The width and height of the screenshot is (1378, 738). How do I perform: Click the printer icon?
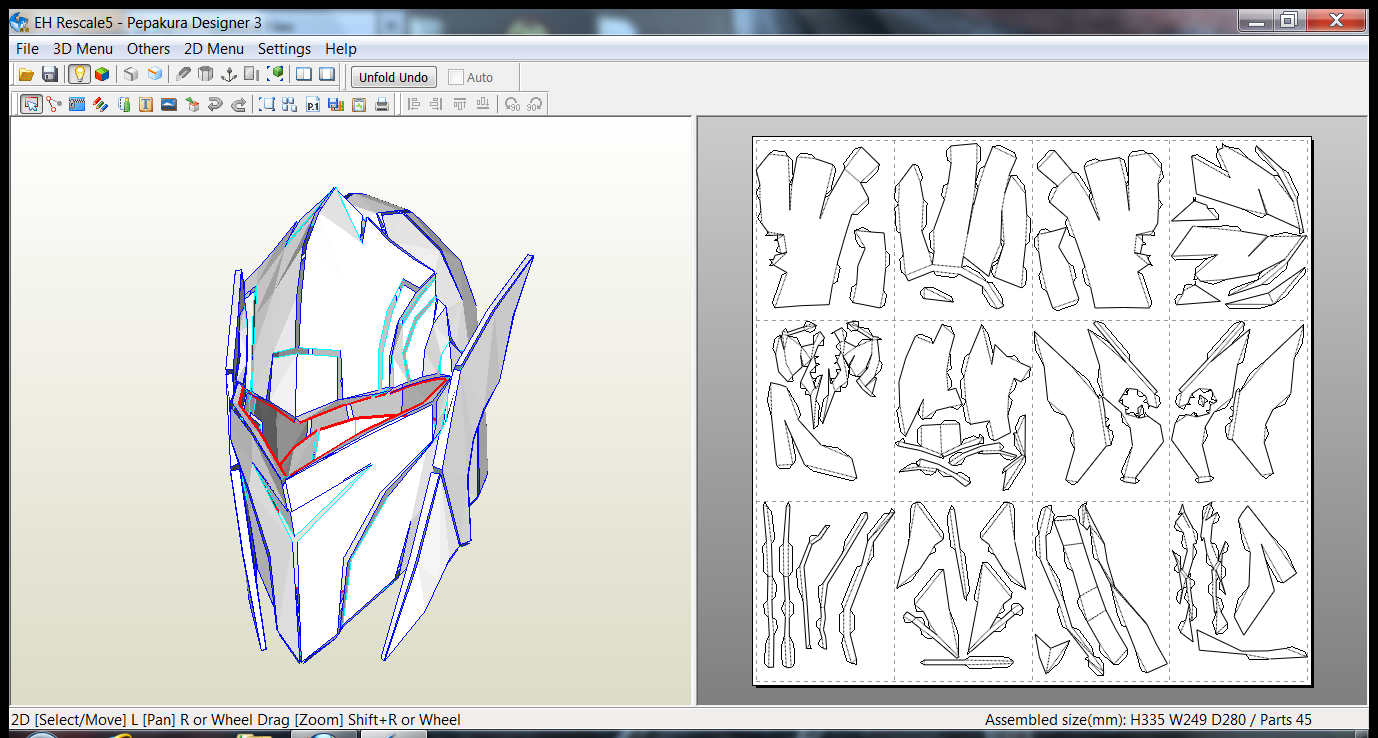382,104
